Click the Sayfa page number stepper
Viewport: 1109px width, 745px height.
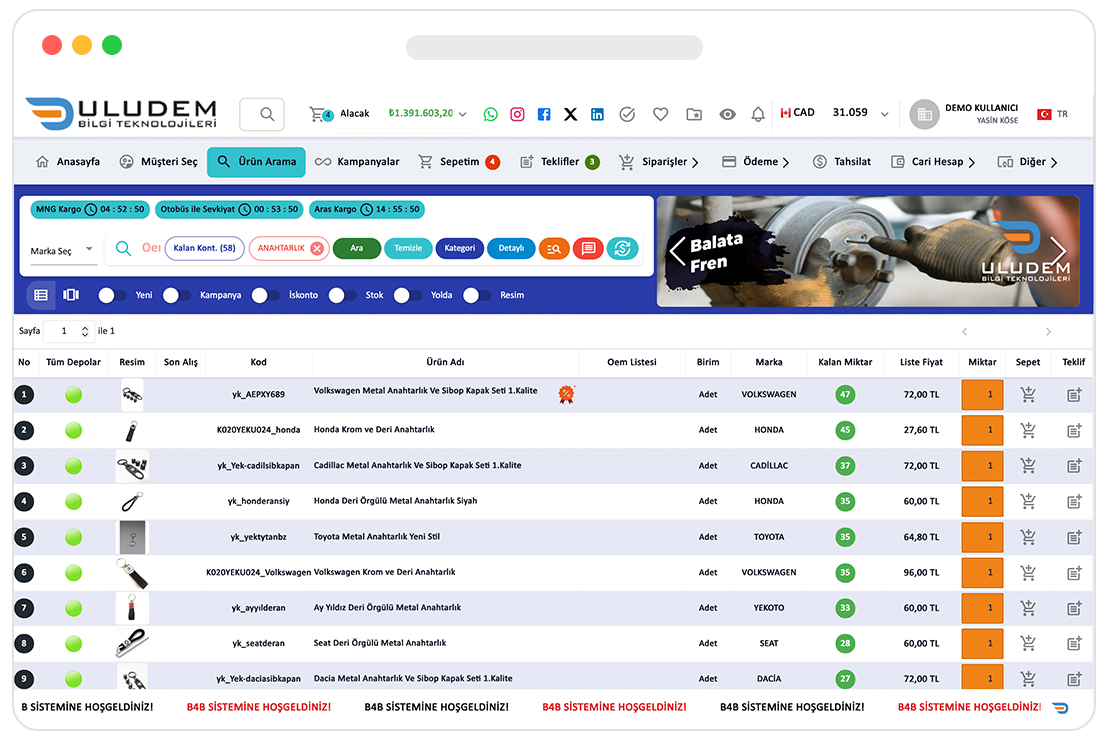(85, 331)
